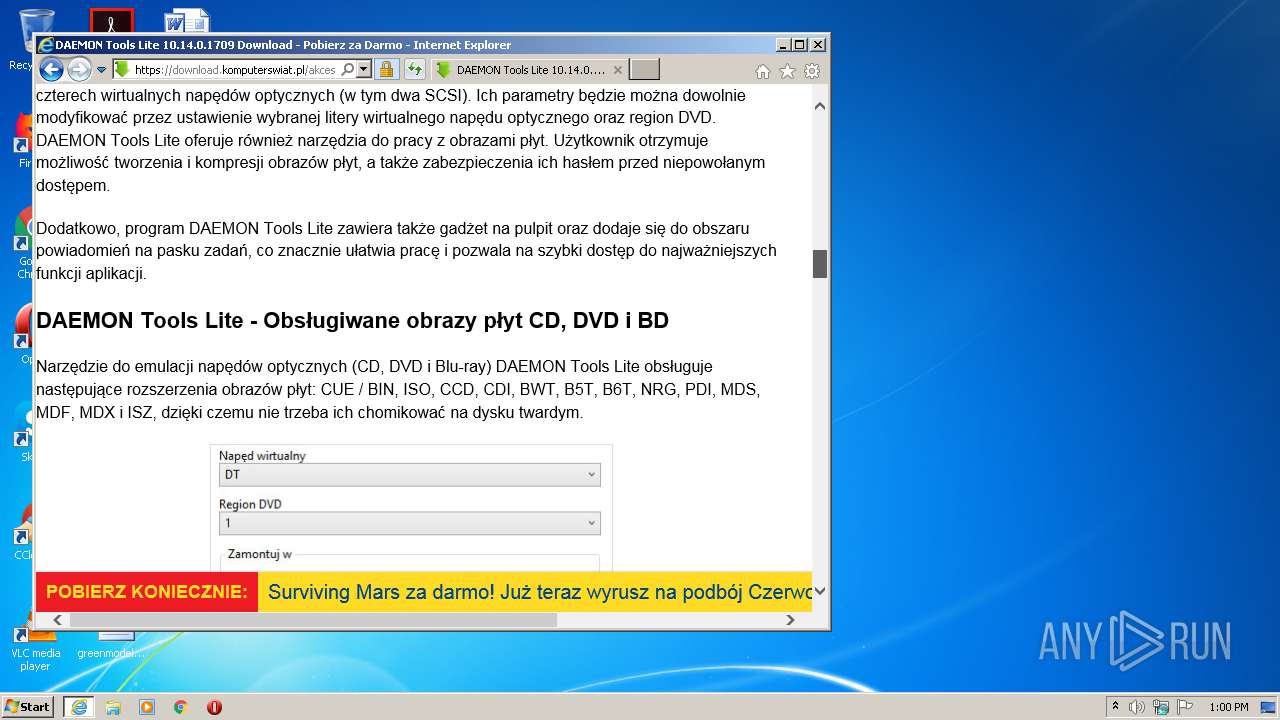Minimize the Internet Explorer window
Image resolution: width=1280 pixels, height=720 pixels.
click(783, 45)
